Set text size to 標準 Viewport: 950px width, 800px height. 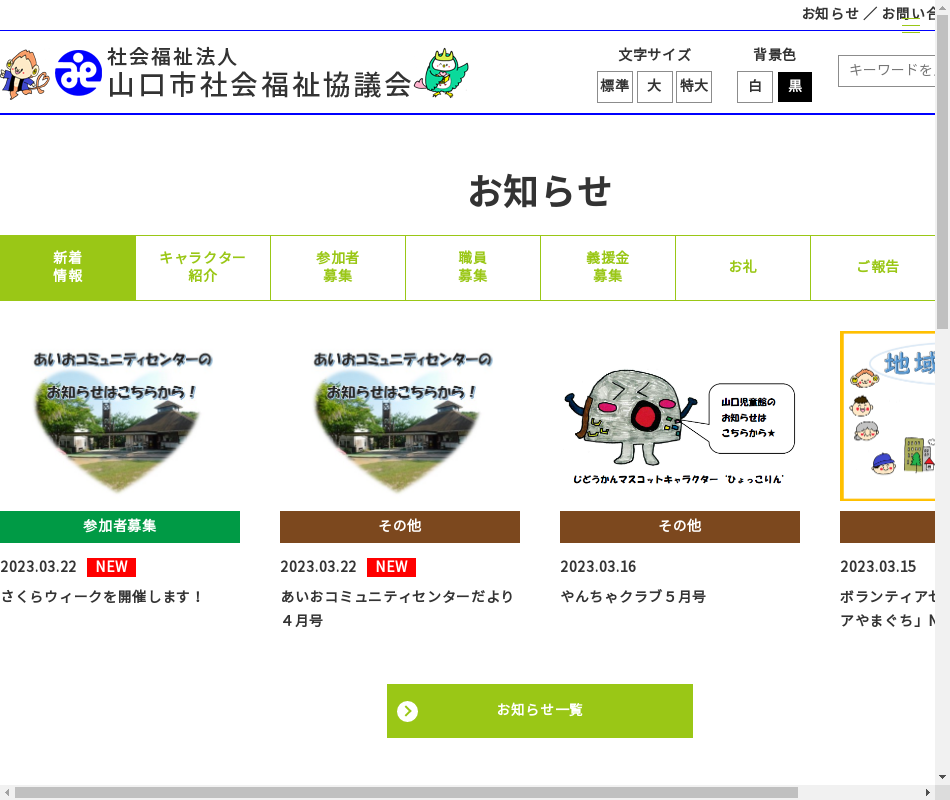pos(615,87)
